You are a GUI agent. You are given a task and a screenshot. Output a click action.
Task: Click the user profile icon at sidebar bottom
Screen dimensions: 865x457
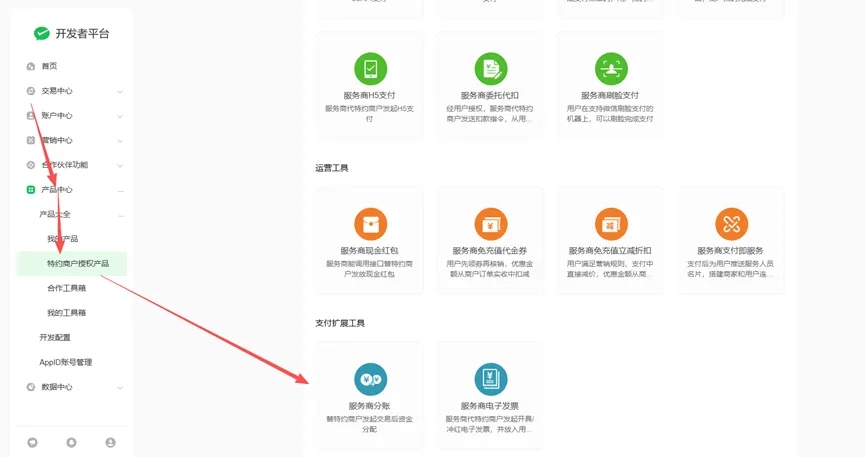(x=110, y=442)
